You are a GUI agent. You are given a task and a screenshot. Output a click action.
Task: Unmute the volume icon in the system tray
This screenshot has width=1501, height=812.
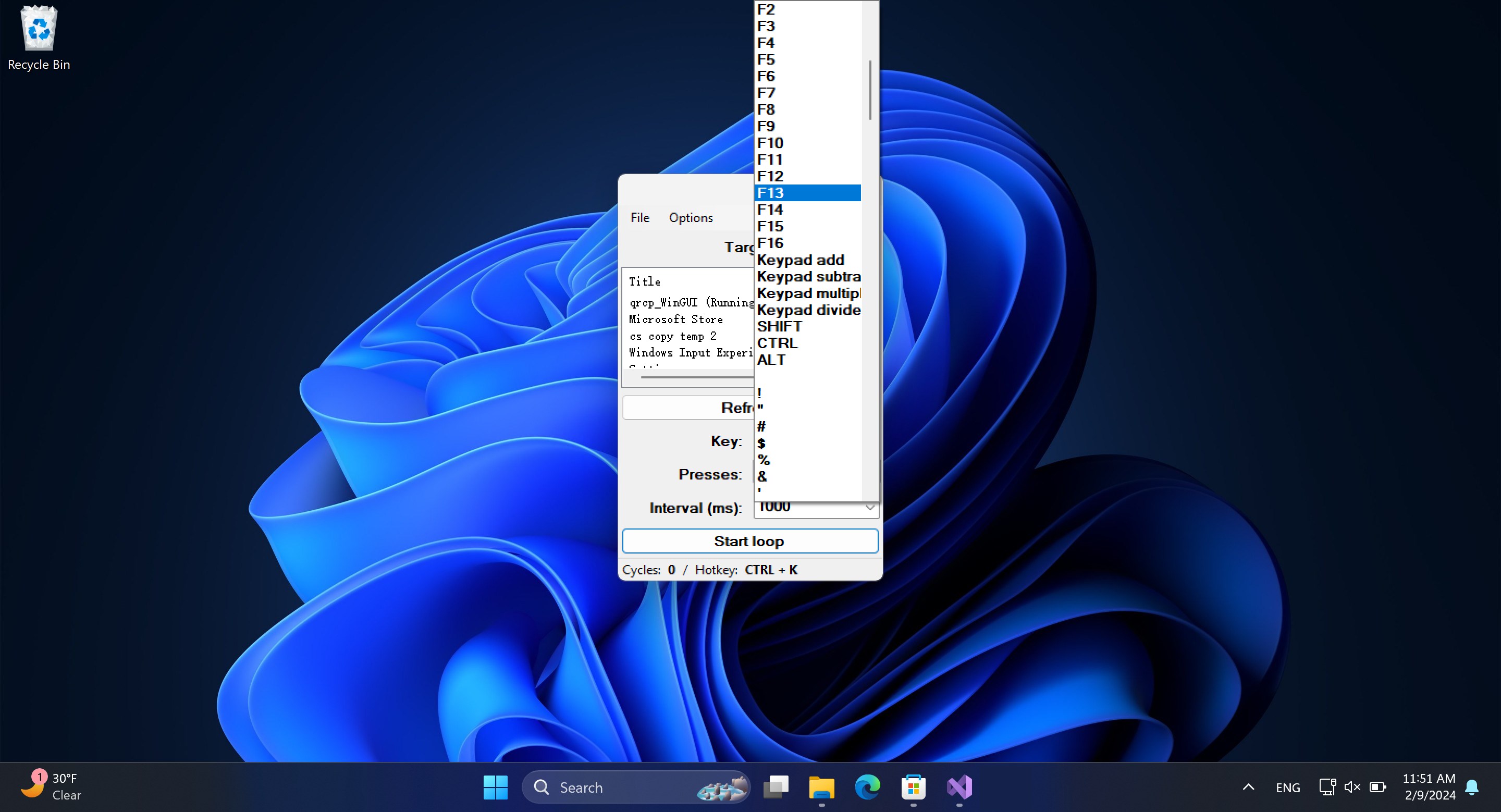pyautogui.click(x=1352, y=787)
